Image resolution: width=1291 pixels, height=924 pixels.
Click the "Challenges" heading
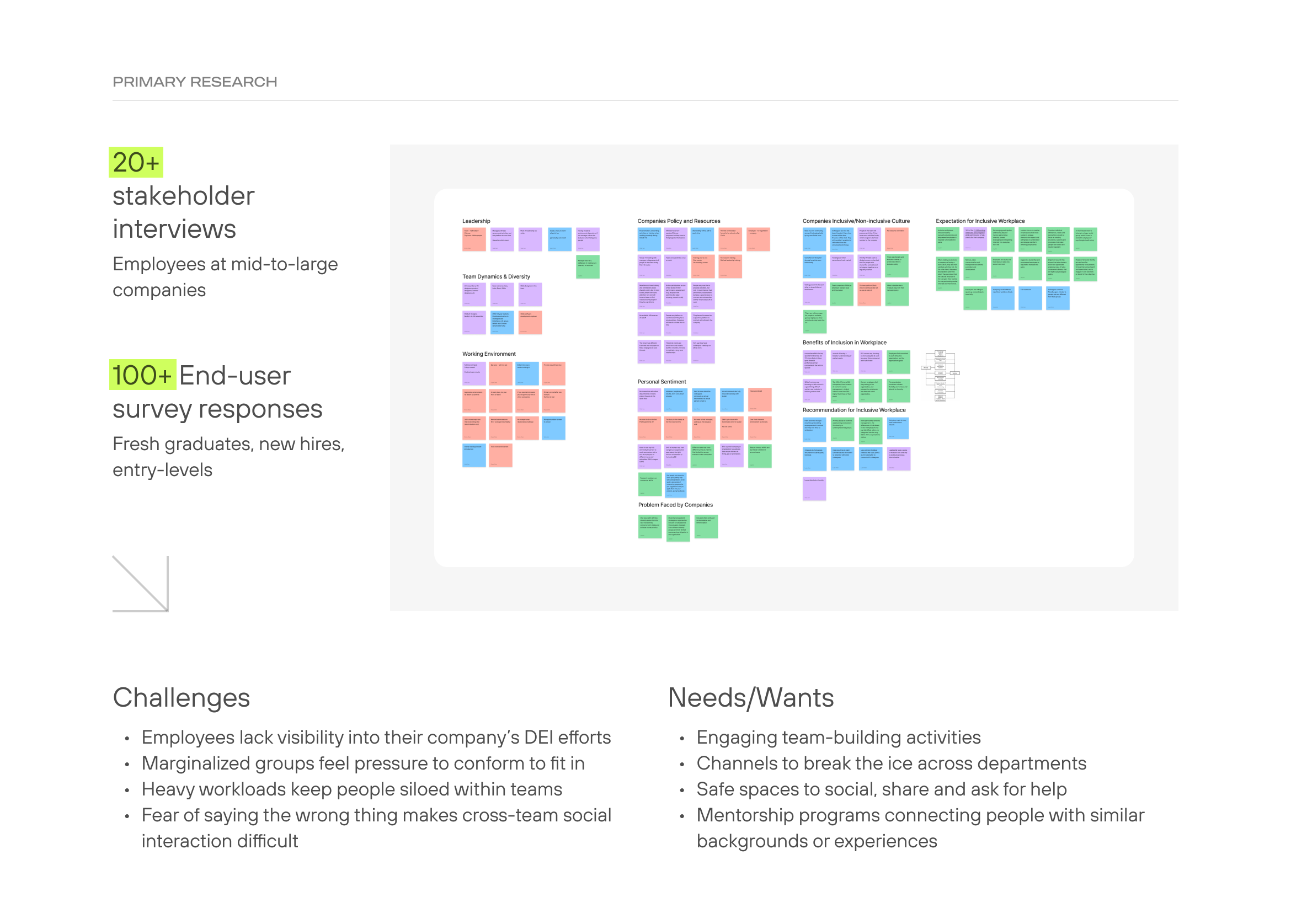(x=181, y=698)
